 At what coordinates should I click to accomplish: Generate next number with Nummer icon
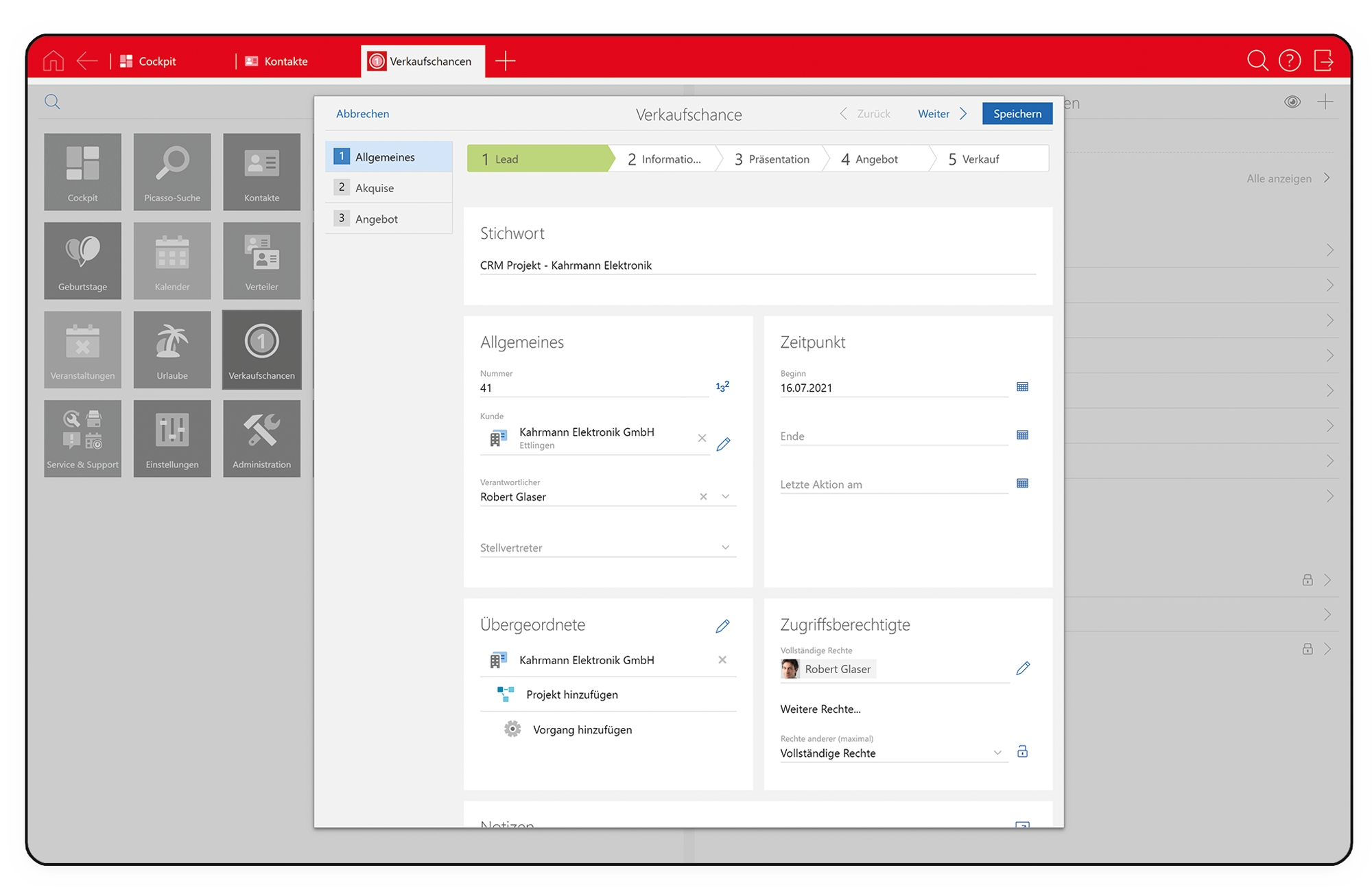pos(722,387)
